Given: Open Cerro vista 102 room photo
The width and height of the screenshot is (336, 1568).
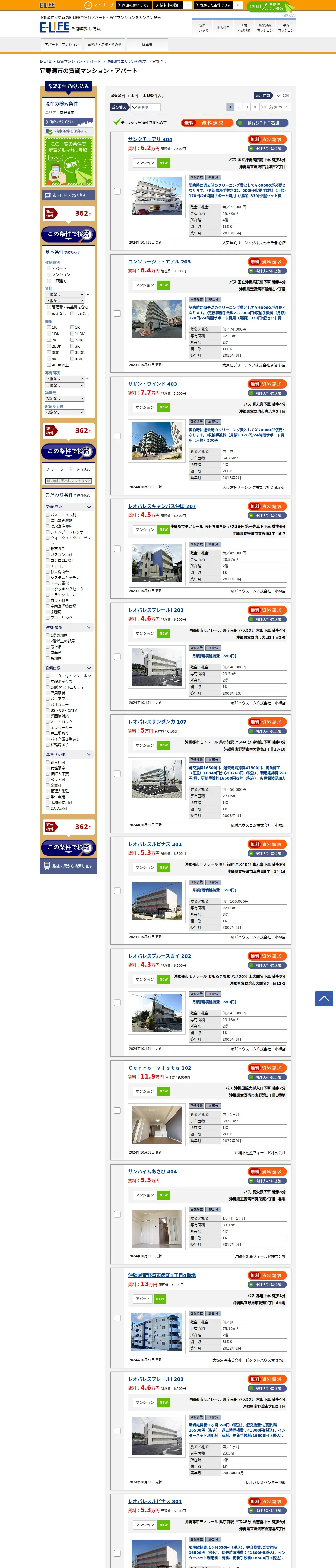Looking at the screenshot, I should click(x=157, y=1125).
